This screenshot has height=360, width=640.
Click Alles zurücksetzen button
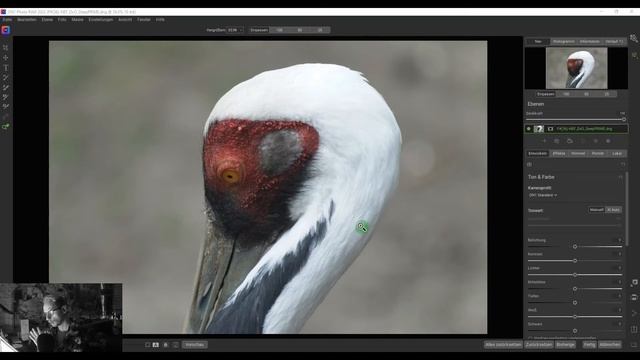coord(503,345)
